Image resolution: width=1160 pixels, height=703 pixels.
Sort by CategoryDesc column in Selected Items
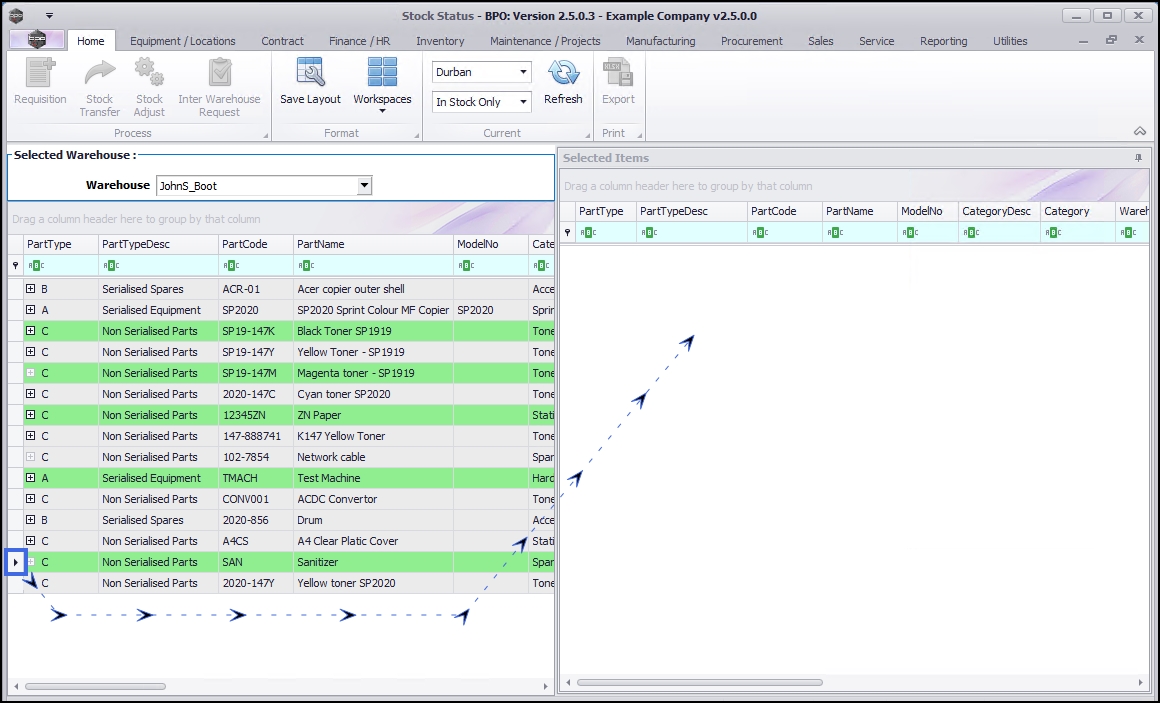[x=999, y=211]
